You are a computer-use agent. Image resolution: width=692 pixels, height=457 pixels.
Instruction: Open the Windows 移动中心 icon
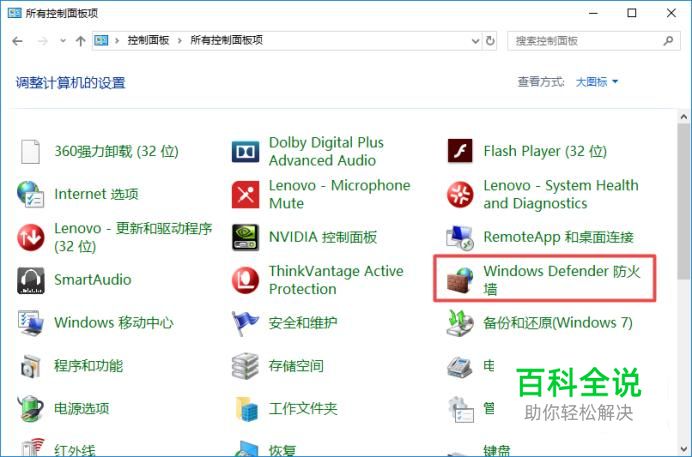pyautogui.click(x=30, y=323)
